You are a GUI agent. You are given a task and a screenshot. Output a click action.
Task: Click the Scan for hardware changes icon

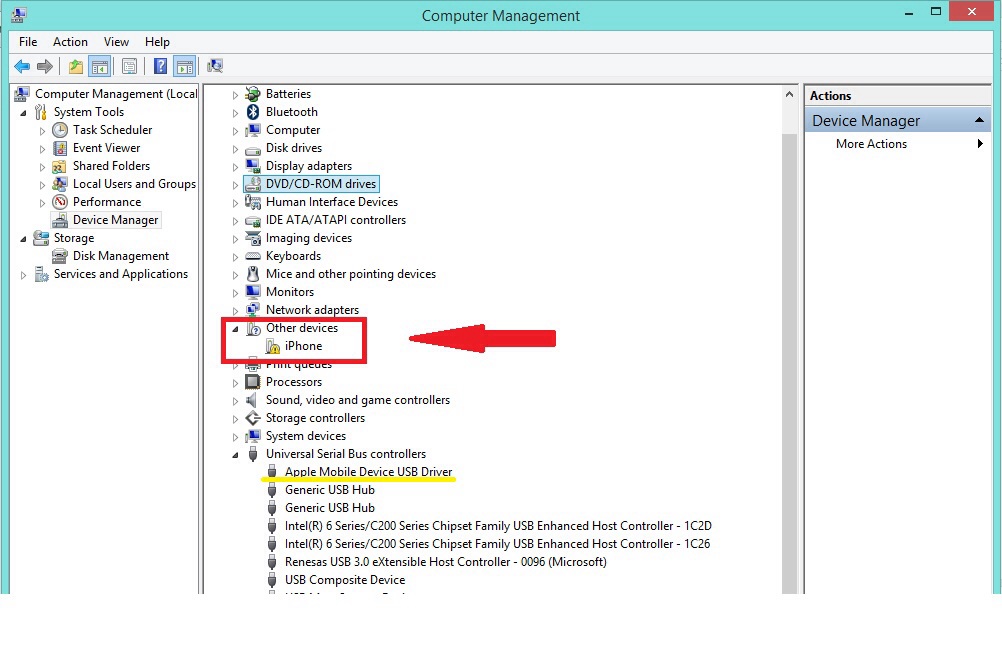[x=215, y=66]
